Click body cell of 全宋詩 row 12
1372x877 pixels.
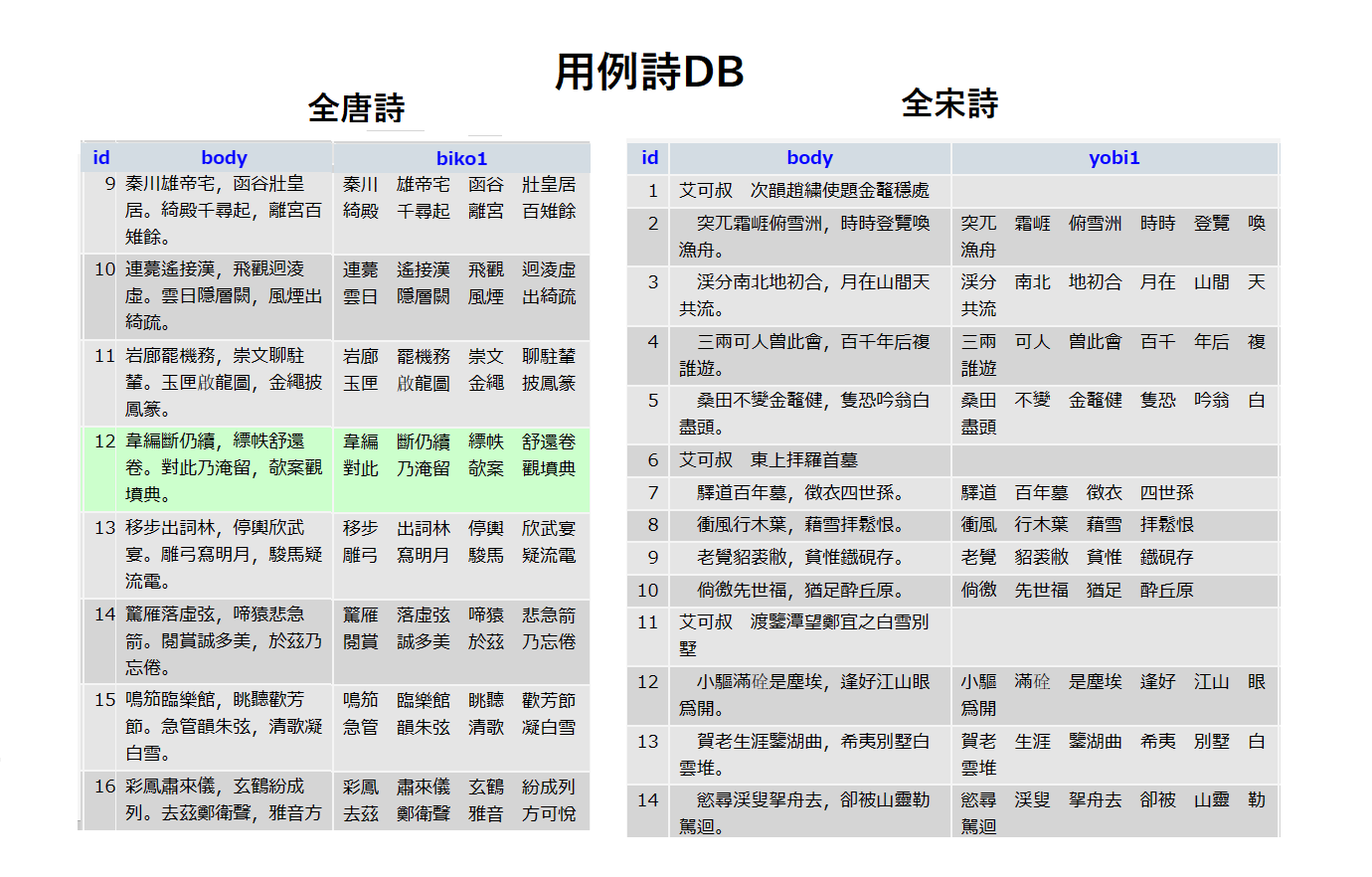pos(810,695)
